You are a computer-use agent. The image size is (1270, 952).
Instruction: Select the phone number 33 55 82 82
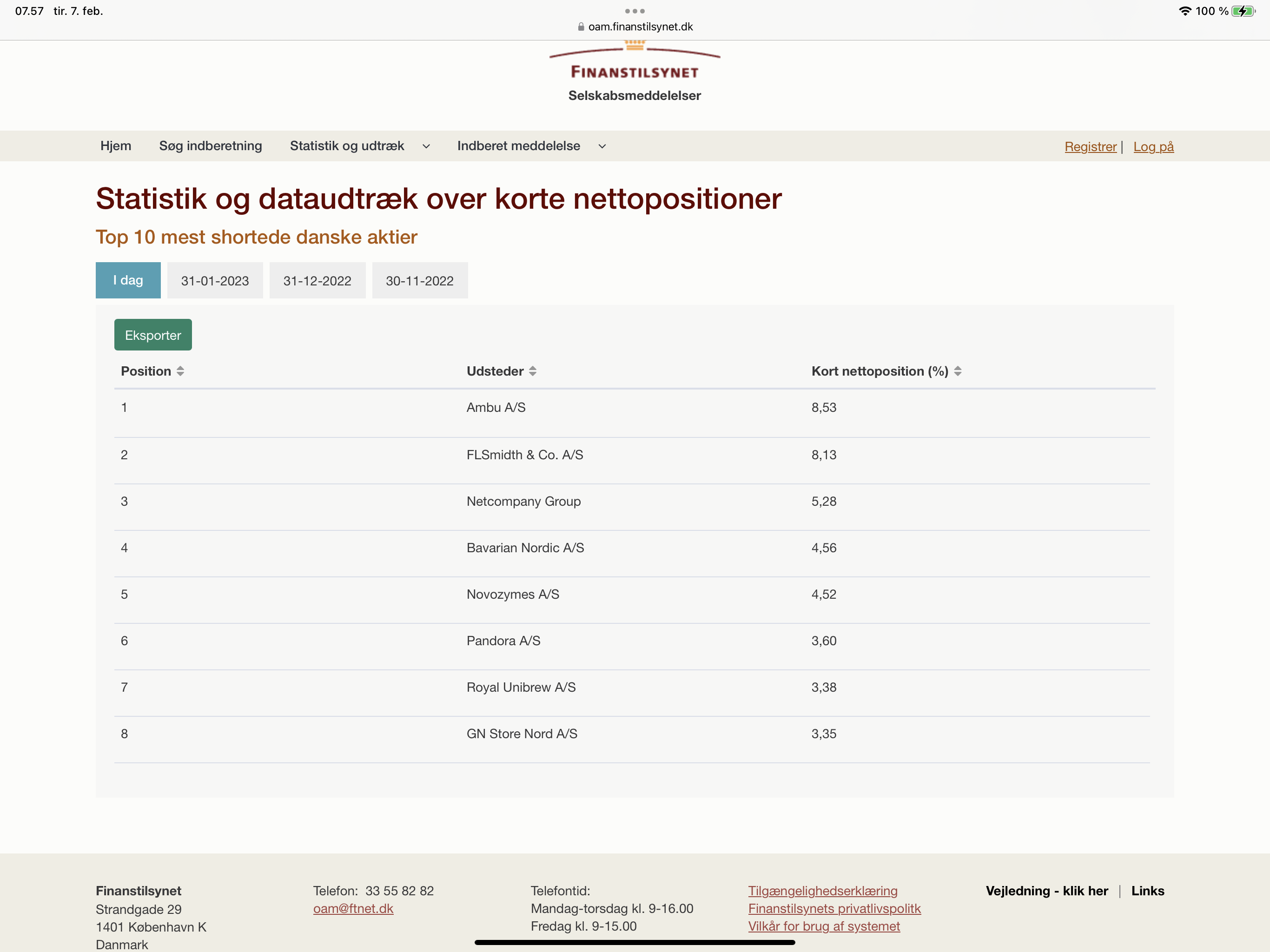pos(400,891)
